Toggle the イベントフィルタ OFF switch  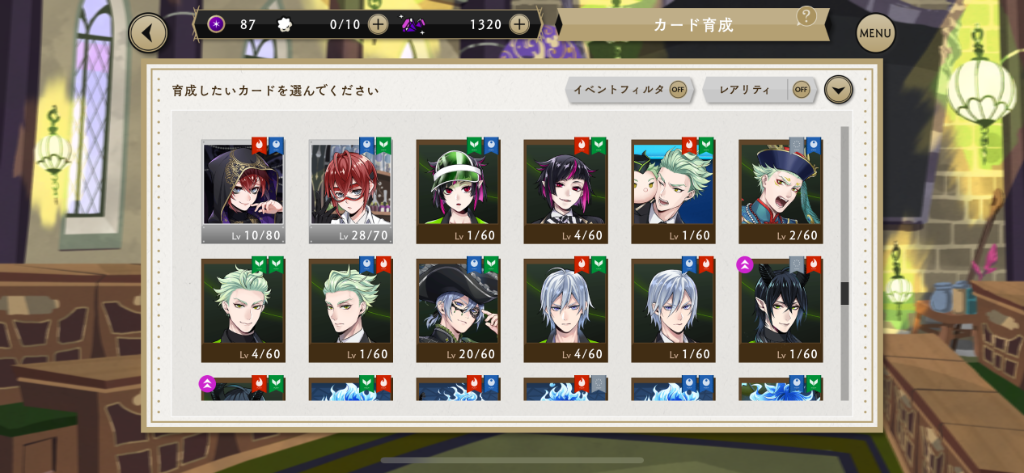678,90
